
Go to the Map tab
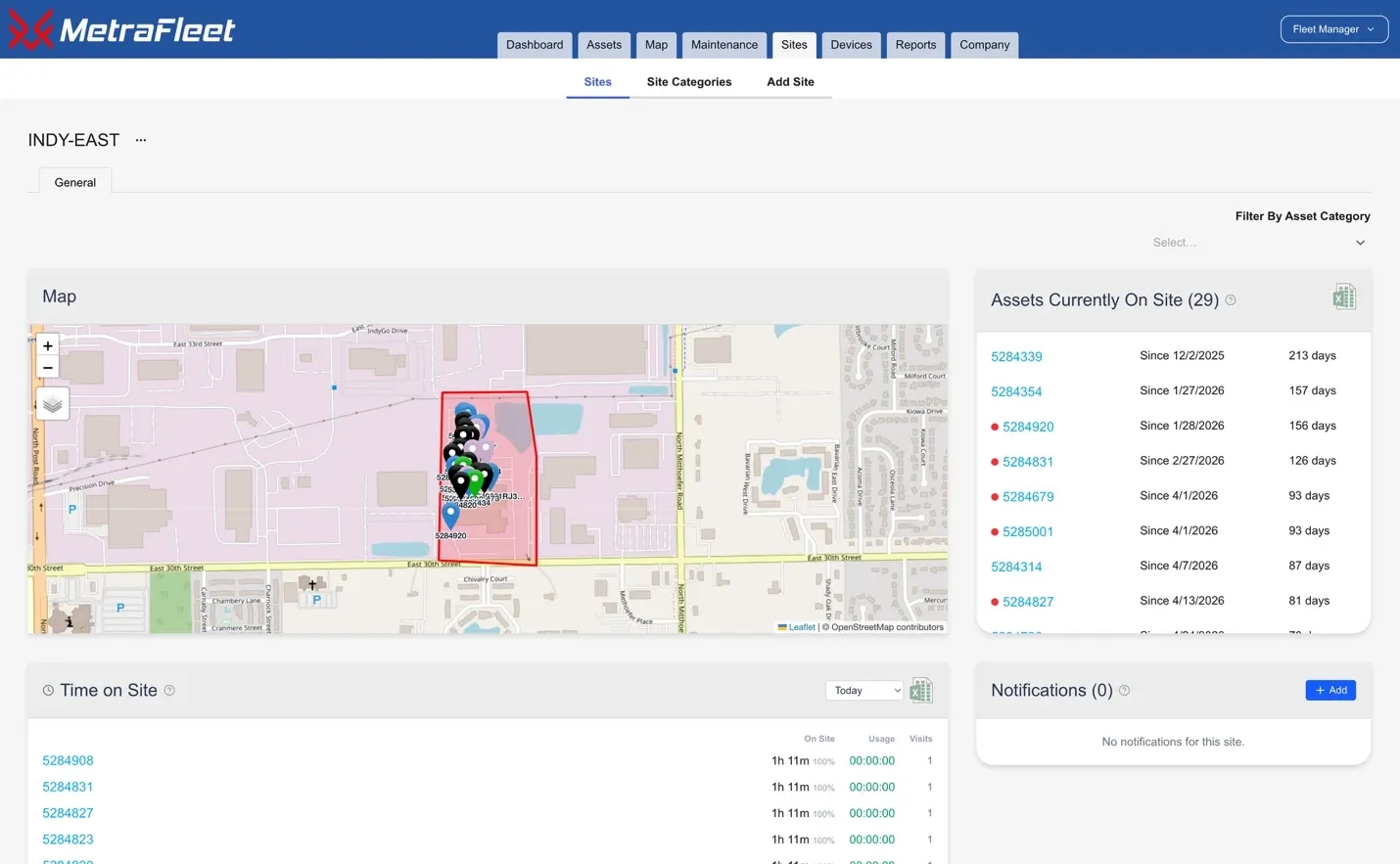coord(656,45)
